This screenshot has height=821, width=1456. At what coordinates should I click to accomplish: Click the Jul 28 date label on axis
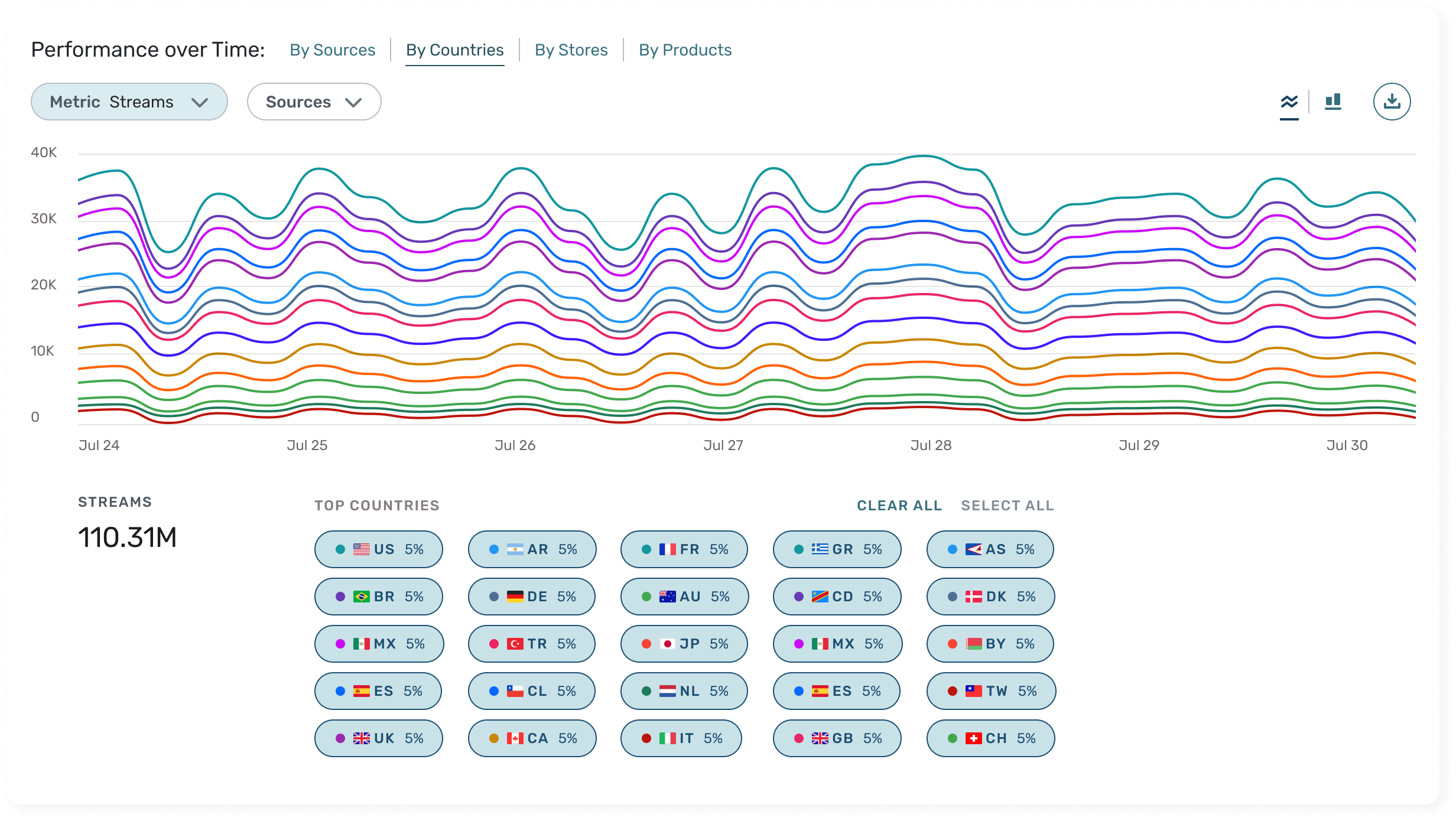tap(931, 445)
